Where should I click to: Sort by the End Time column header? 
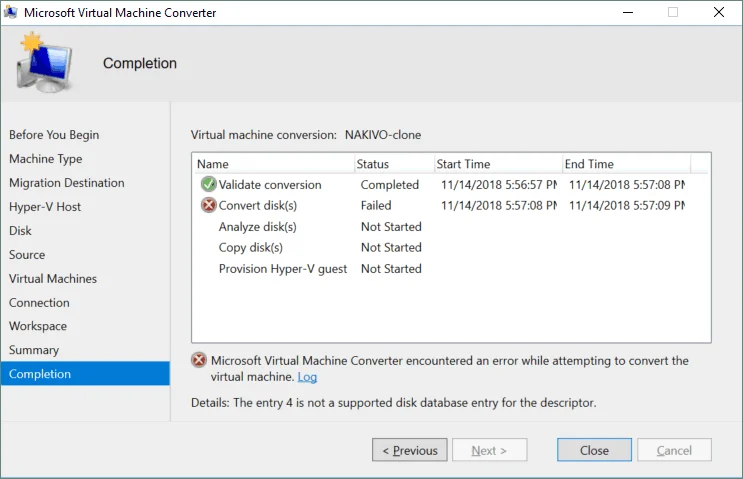[x=626, y=164]
